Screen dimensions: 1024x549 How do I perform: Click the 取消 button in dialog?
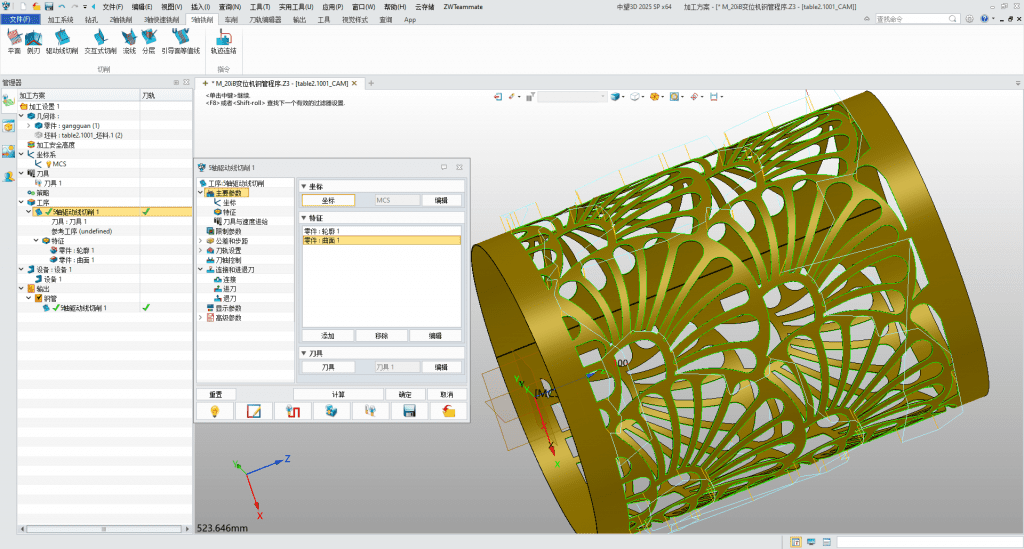pos(446,394)
